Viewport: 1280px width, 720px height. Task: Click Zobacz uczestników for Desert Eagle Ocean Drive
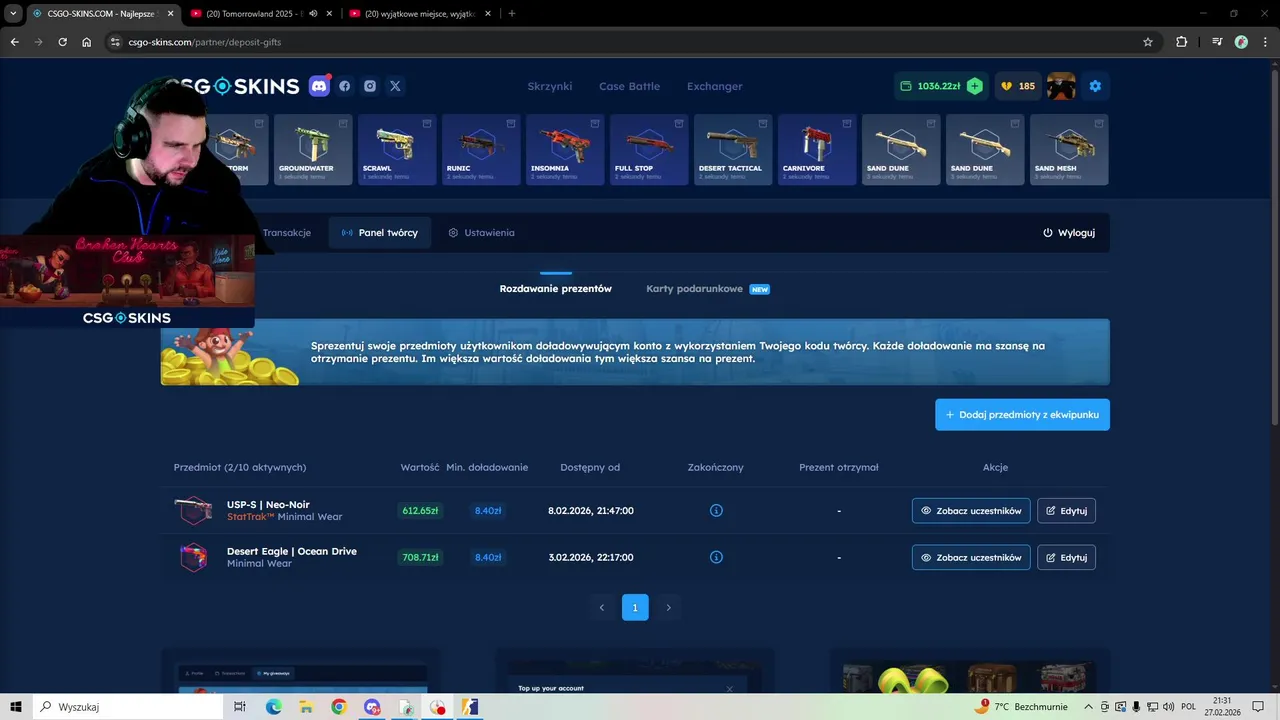(971, 557)
